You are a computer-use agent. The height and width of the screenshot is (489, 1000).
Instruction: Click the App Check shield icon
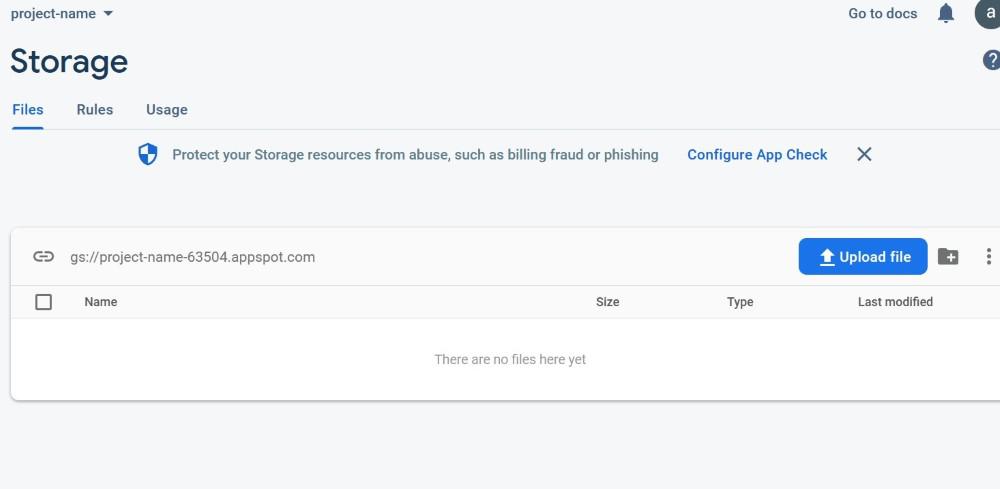click(148, 155)
